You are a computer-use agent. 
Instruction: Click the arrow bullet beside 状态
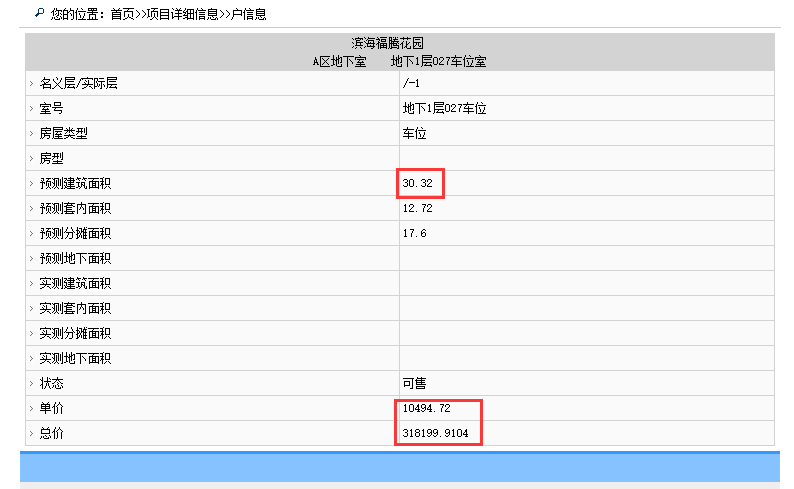(31, 383)
